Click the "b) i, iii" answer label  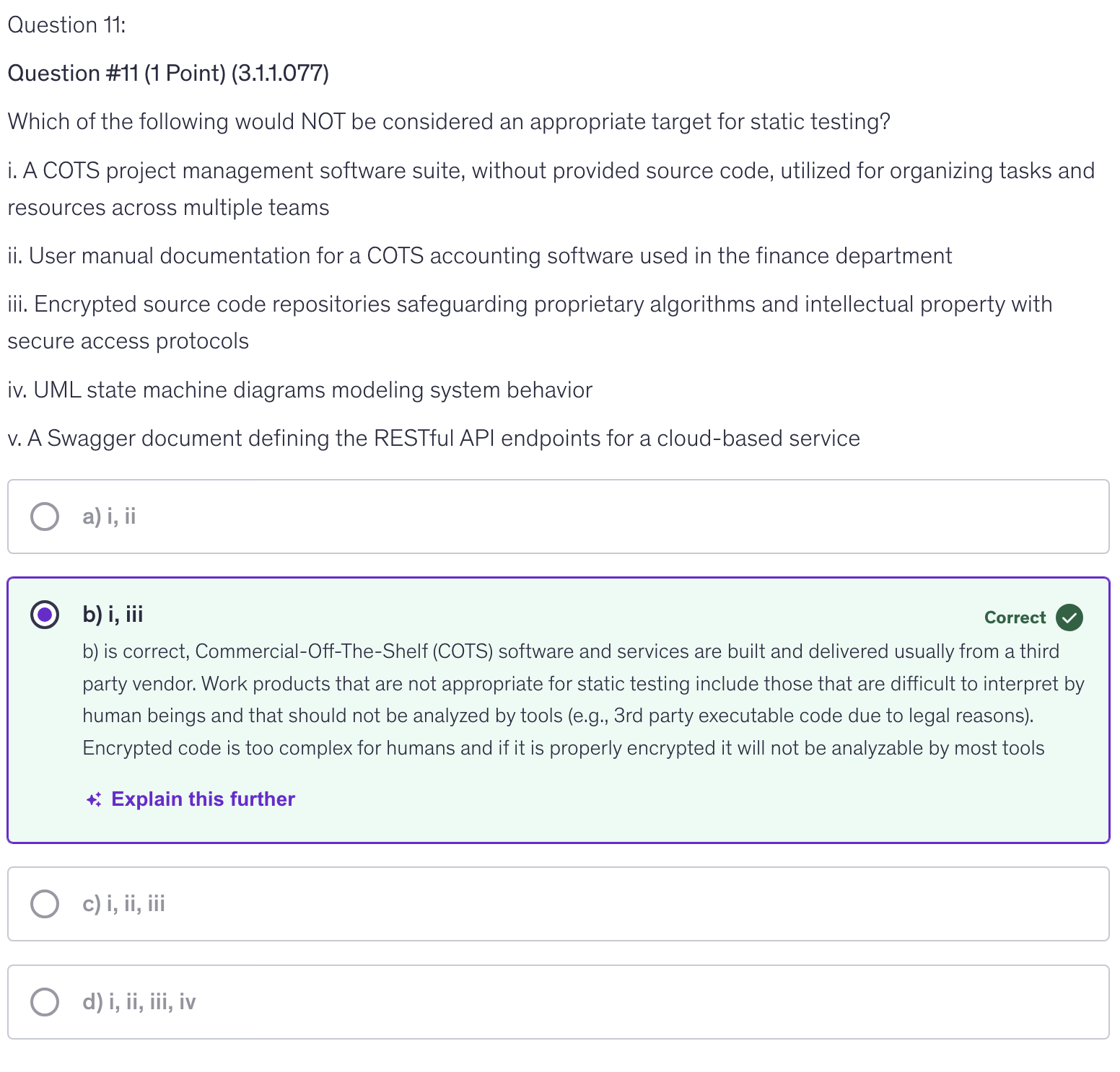(113, 615)
